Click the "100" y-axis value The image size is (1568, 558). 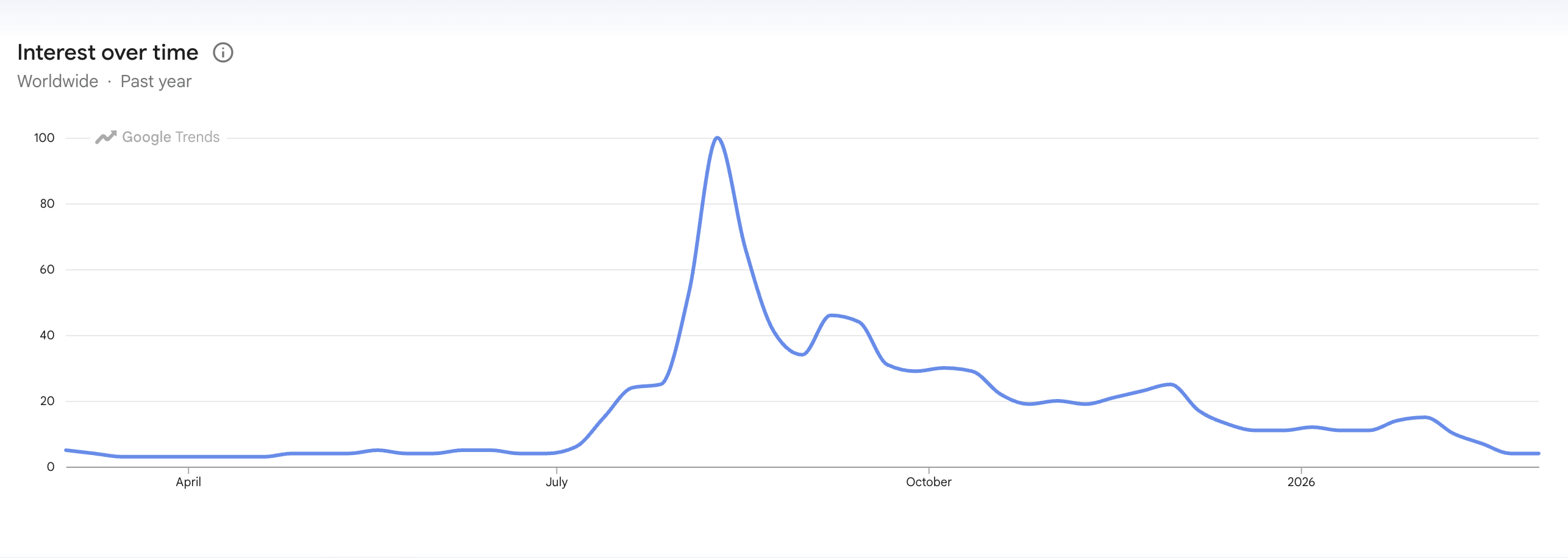[45, 138]
